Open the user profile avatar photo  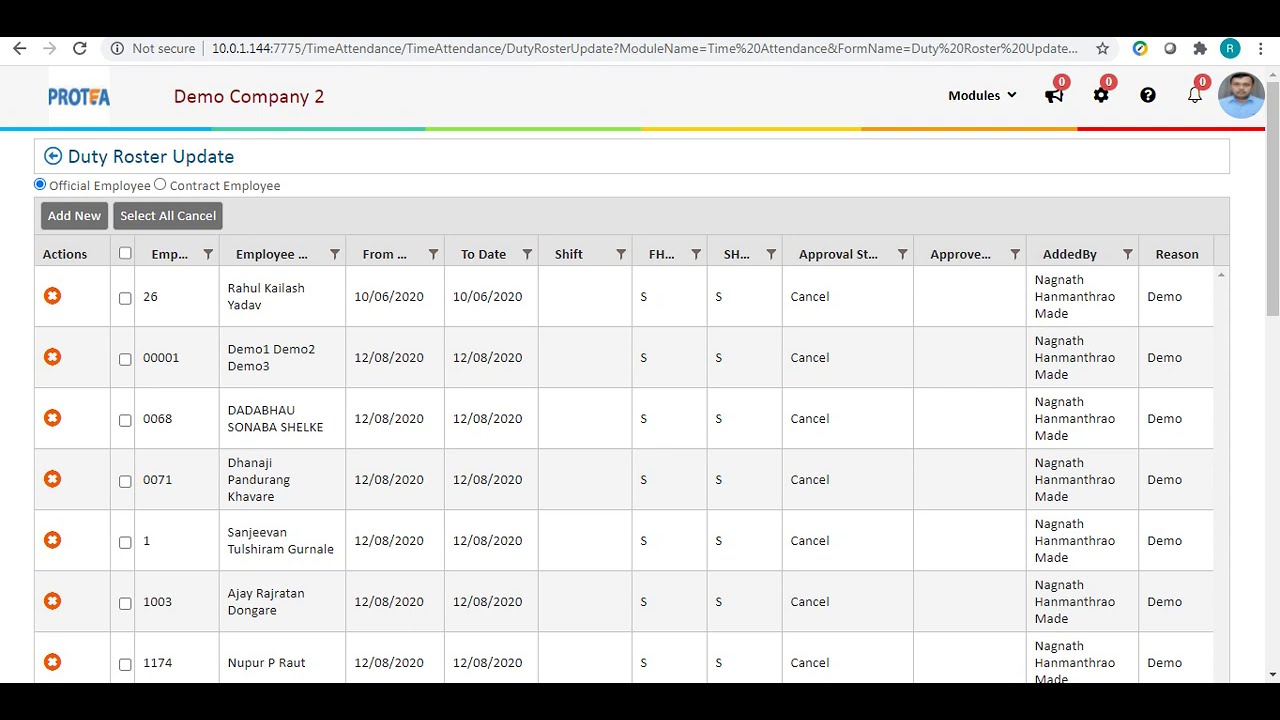click(1241, 96)
